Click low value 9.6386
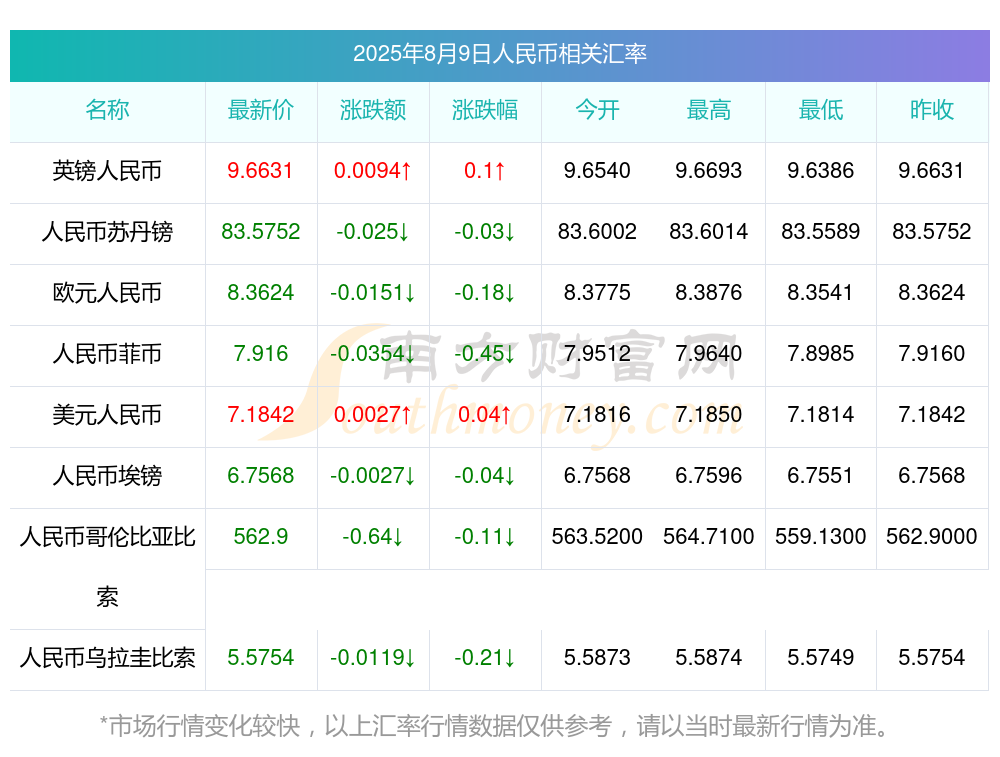 pos(821,171)
